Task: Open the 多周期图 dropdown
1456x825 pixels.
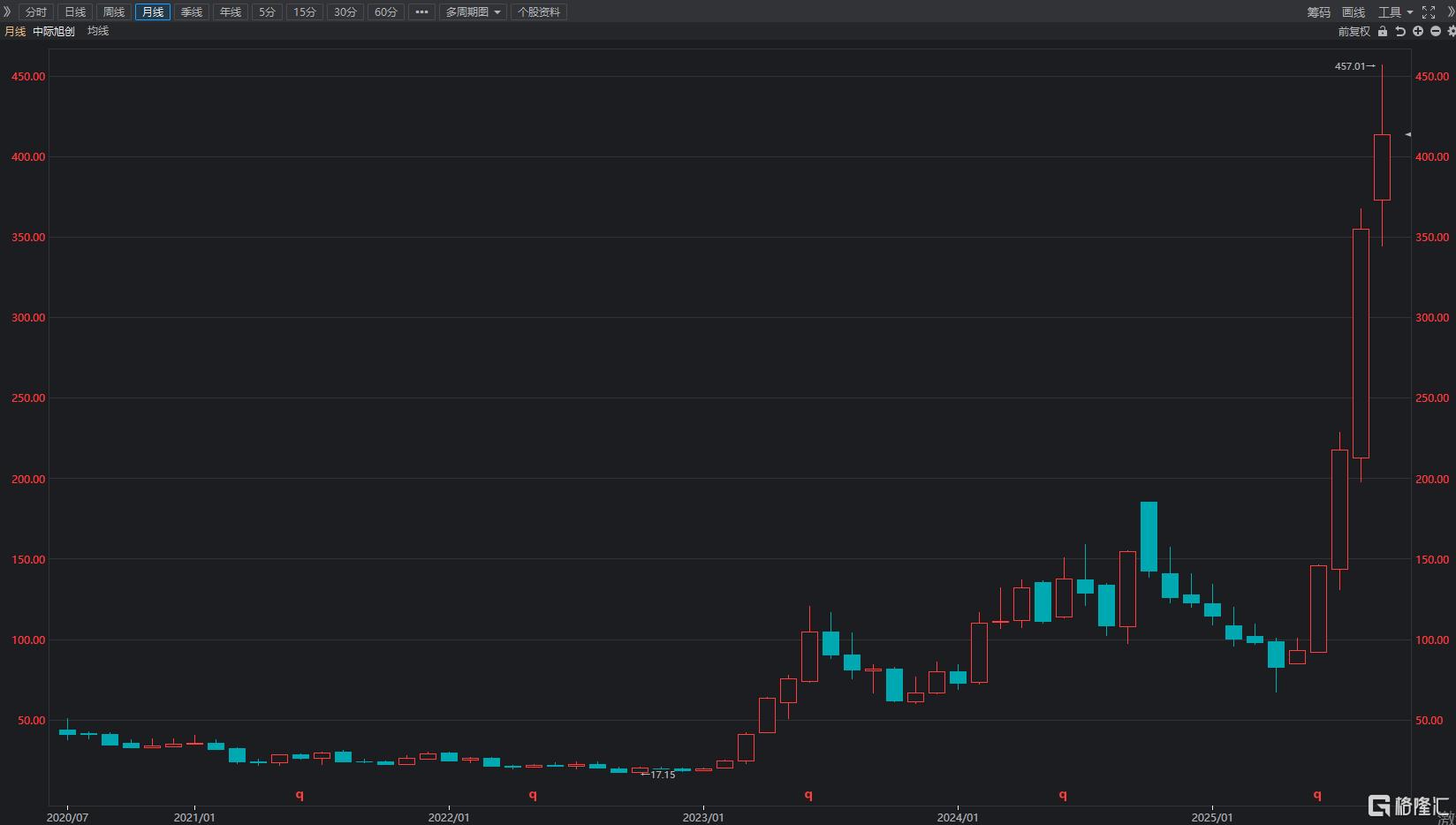Action: [473, 11]
